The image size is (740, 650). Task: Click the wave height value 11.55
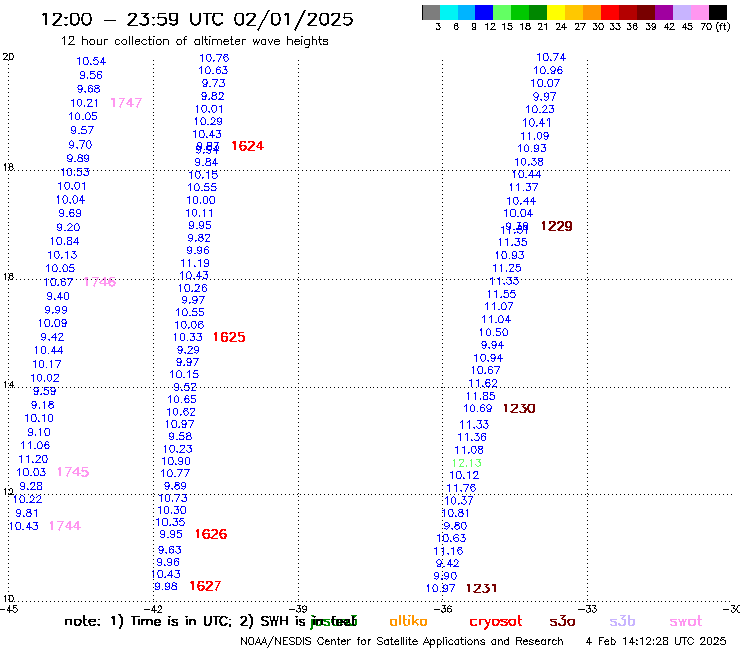(501, 294)
